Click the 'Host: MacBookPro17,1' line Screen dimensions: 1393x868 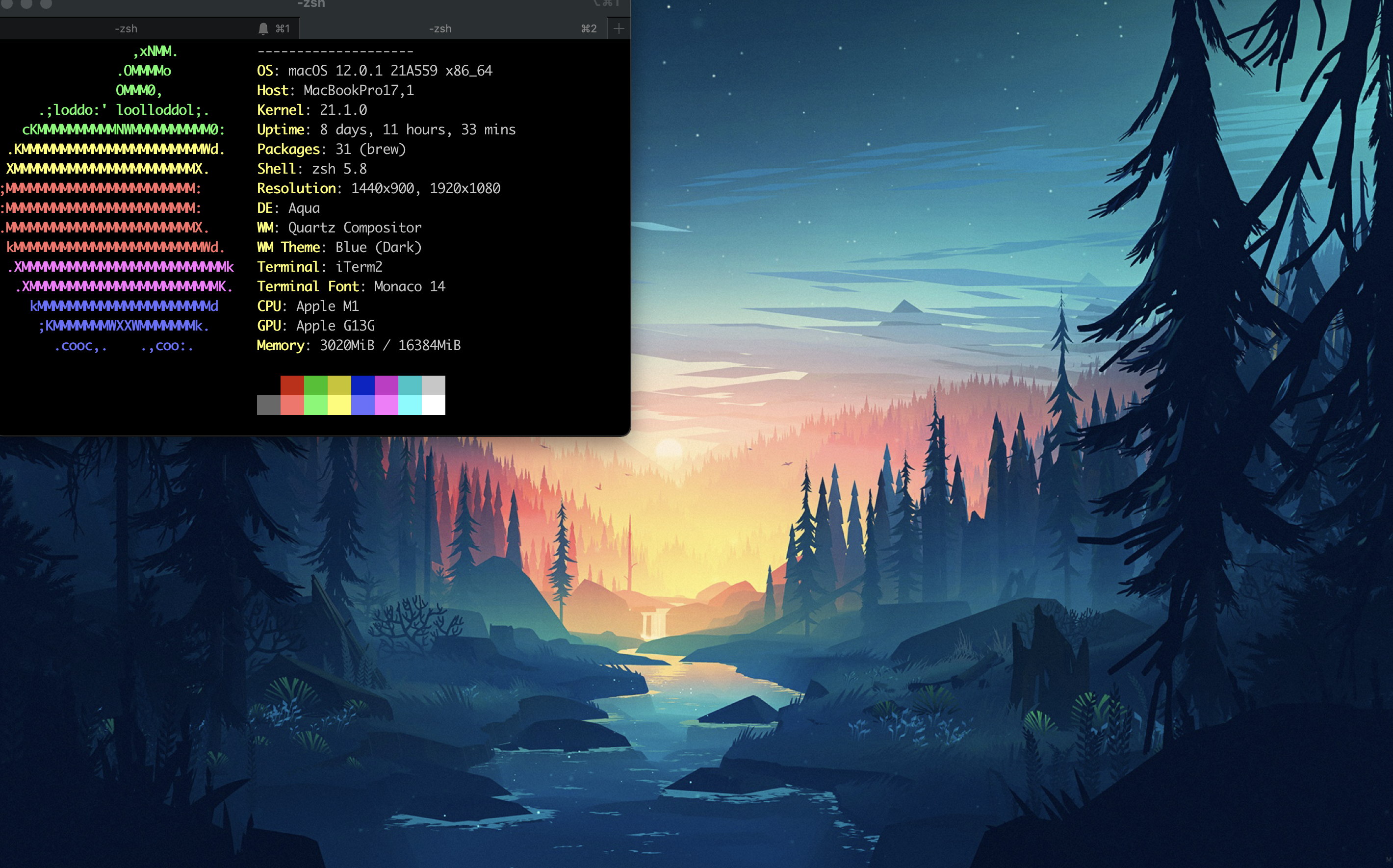(335, 90)
